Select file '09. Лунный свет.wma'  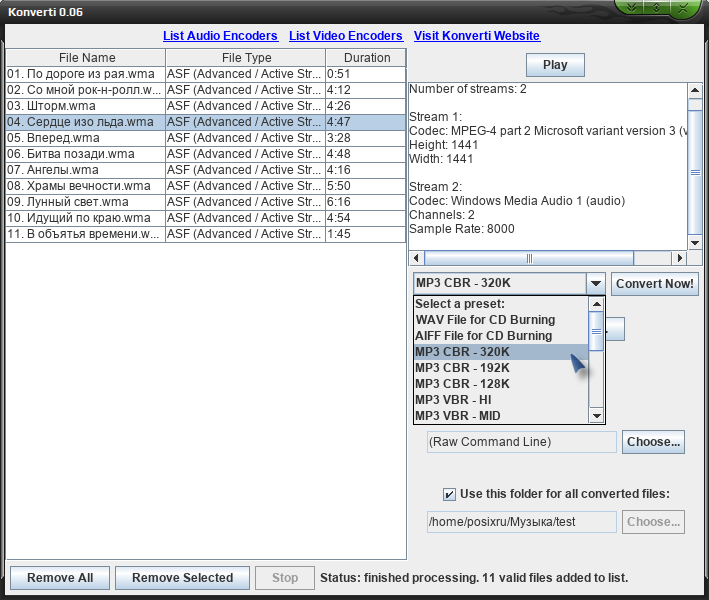point(86,202)
